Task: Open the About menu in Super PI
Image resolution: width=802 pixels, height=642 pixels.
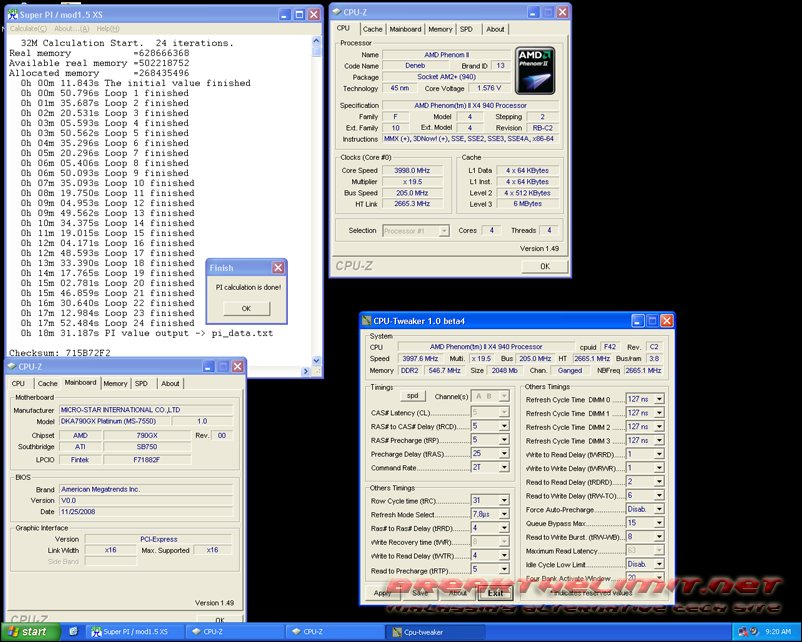Action: click(72, 29)
